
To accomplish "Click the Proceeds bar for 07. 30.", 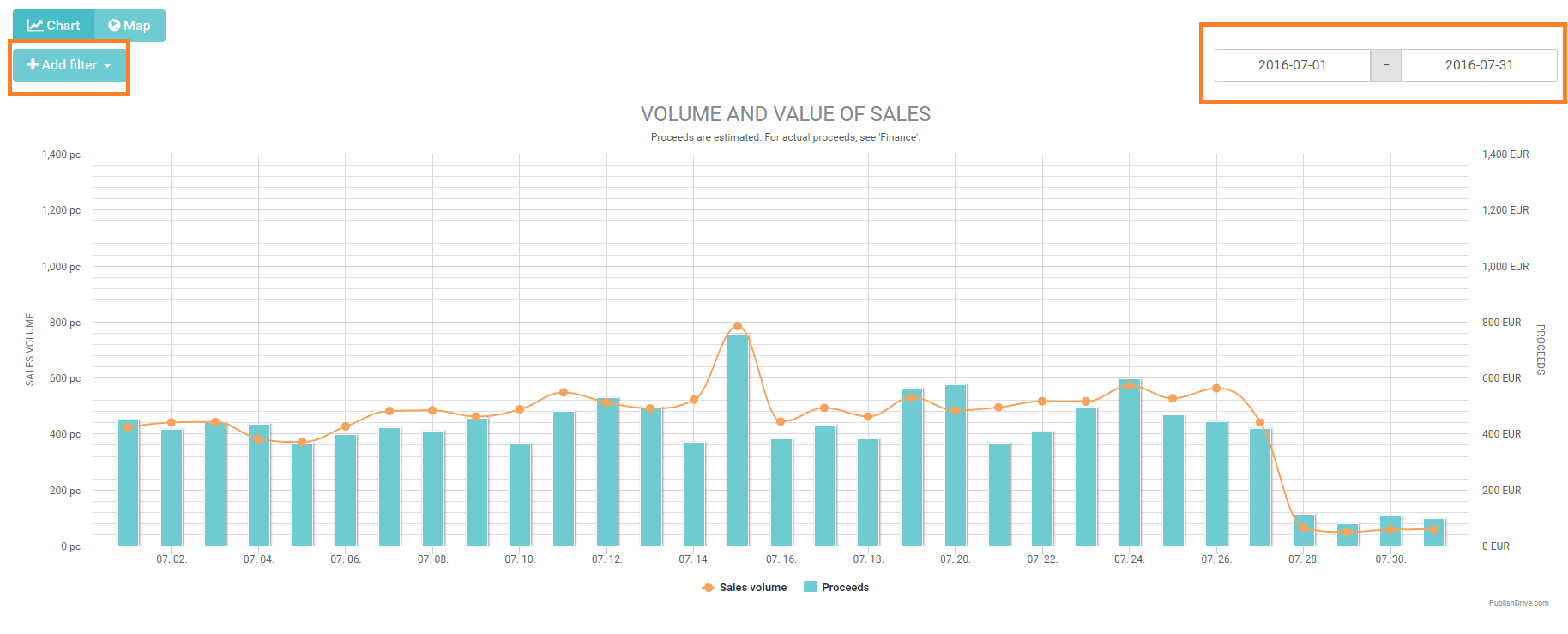I will point(1390,531).
